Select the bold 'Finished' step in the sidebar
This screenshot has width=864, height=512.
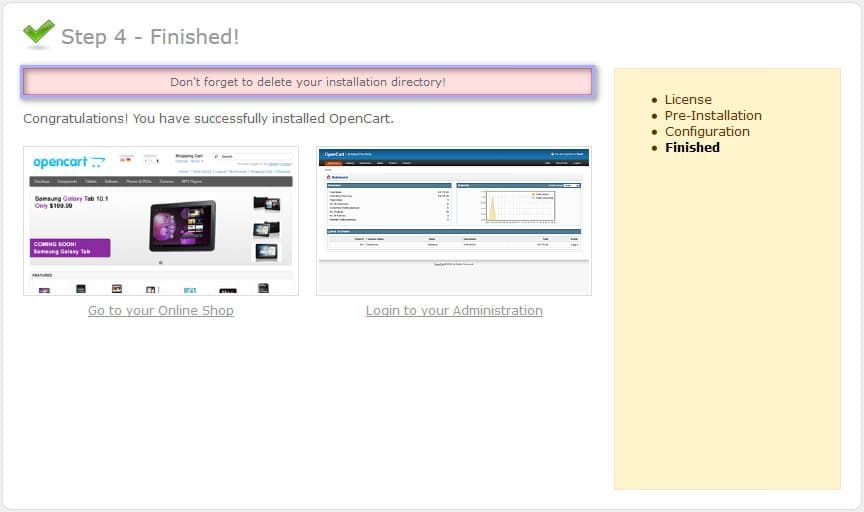692,148
